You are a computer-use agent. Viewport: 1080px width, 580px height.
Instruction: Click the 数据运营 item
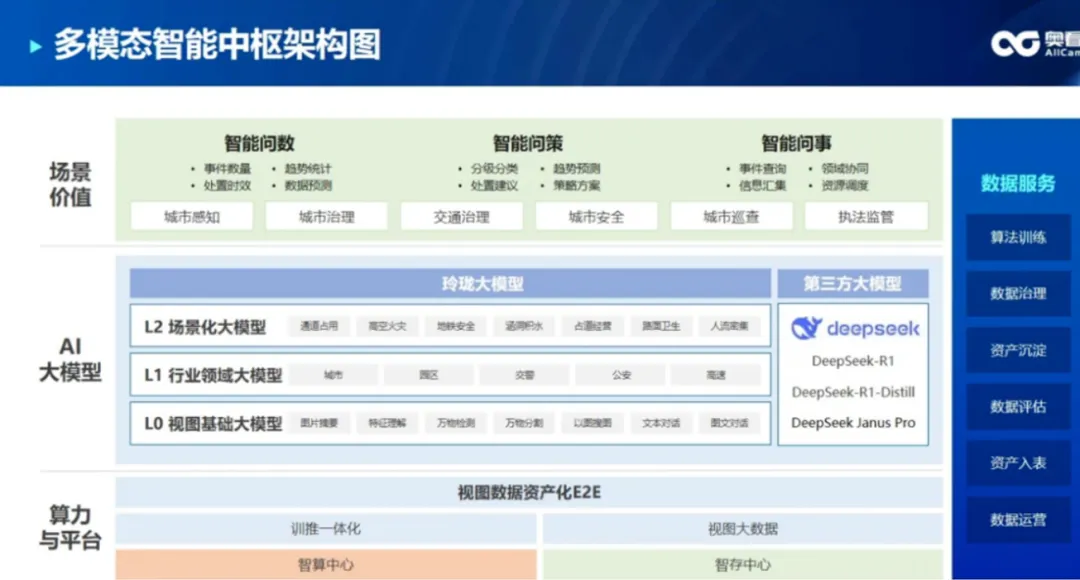(x=1018, y=520)
